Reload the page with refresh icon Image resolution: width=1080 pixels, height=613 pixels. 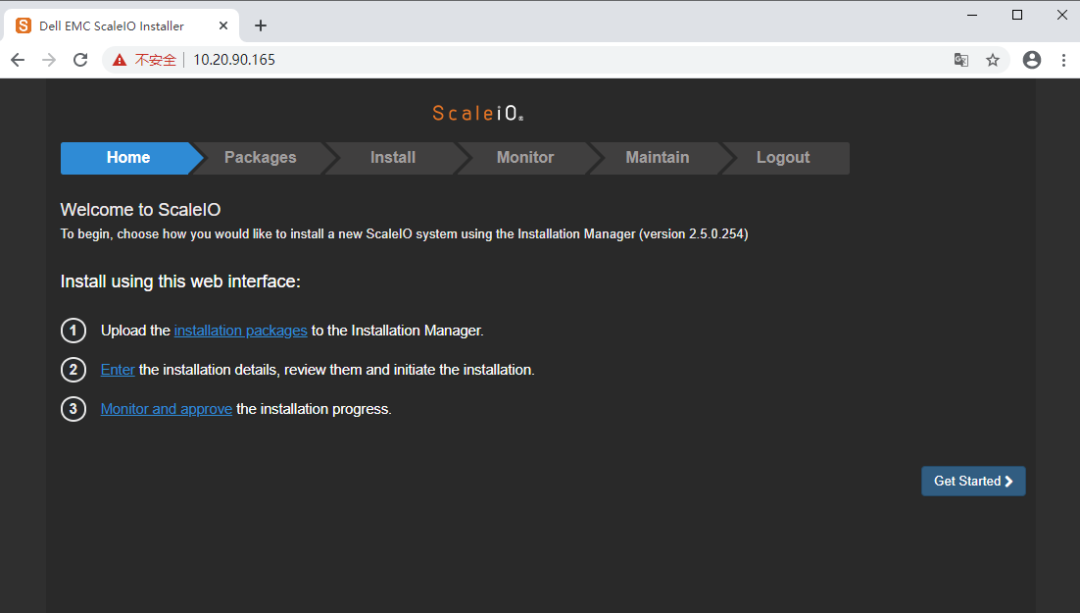click(80, 60)
